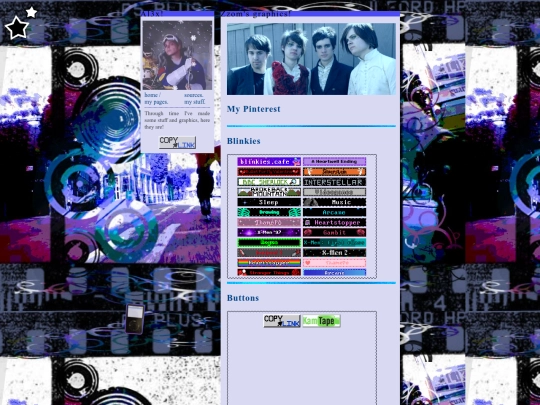Click the large star in the corner
This screenshot has width=540, height=405.
17,28
